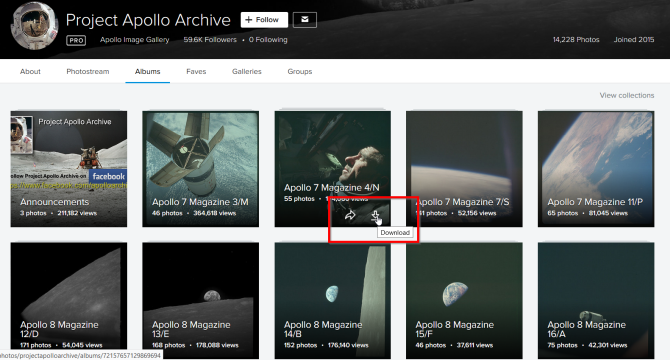Open the Groups tab
The image size is (670, 360).
(300, 71)
